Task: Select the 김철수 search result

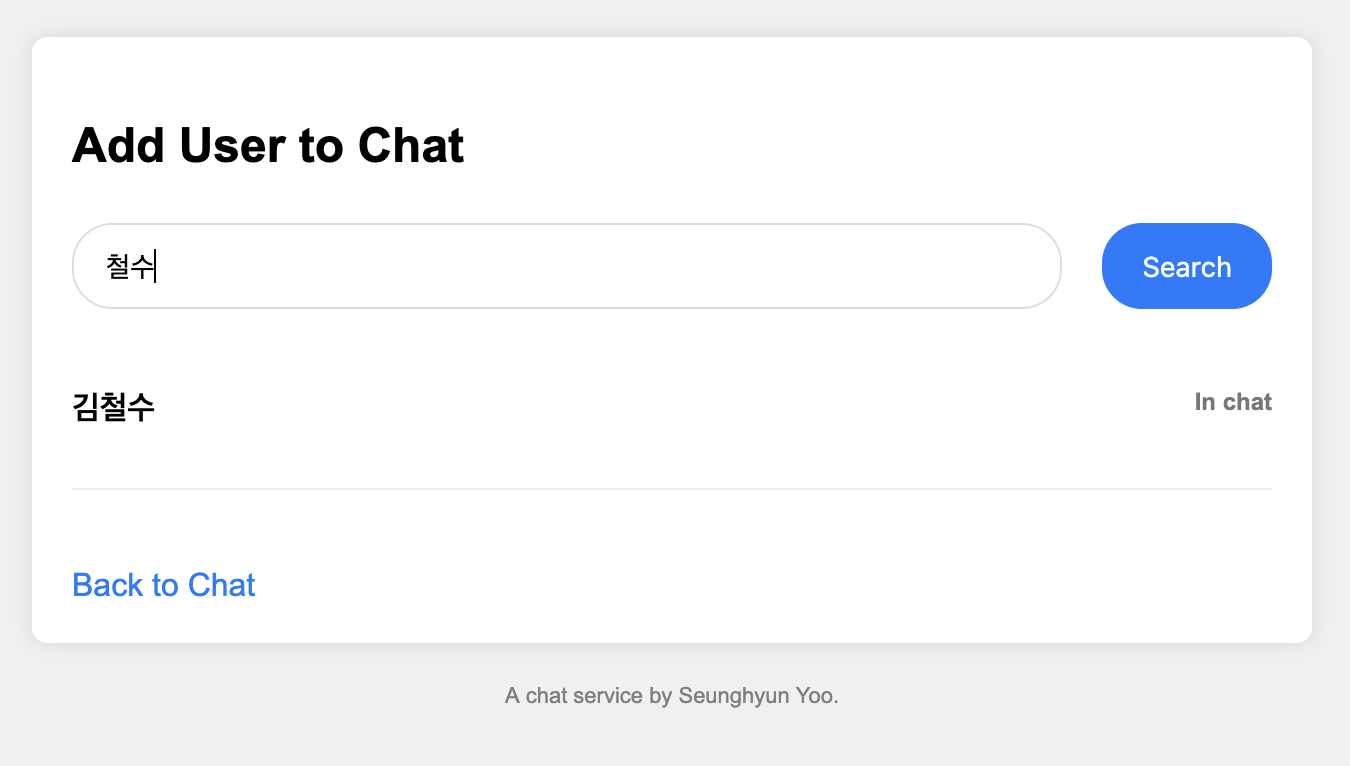Action: coord(114,407)
